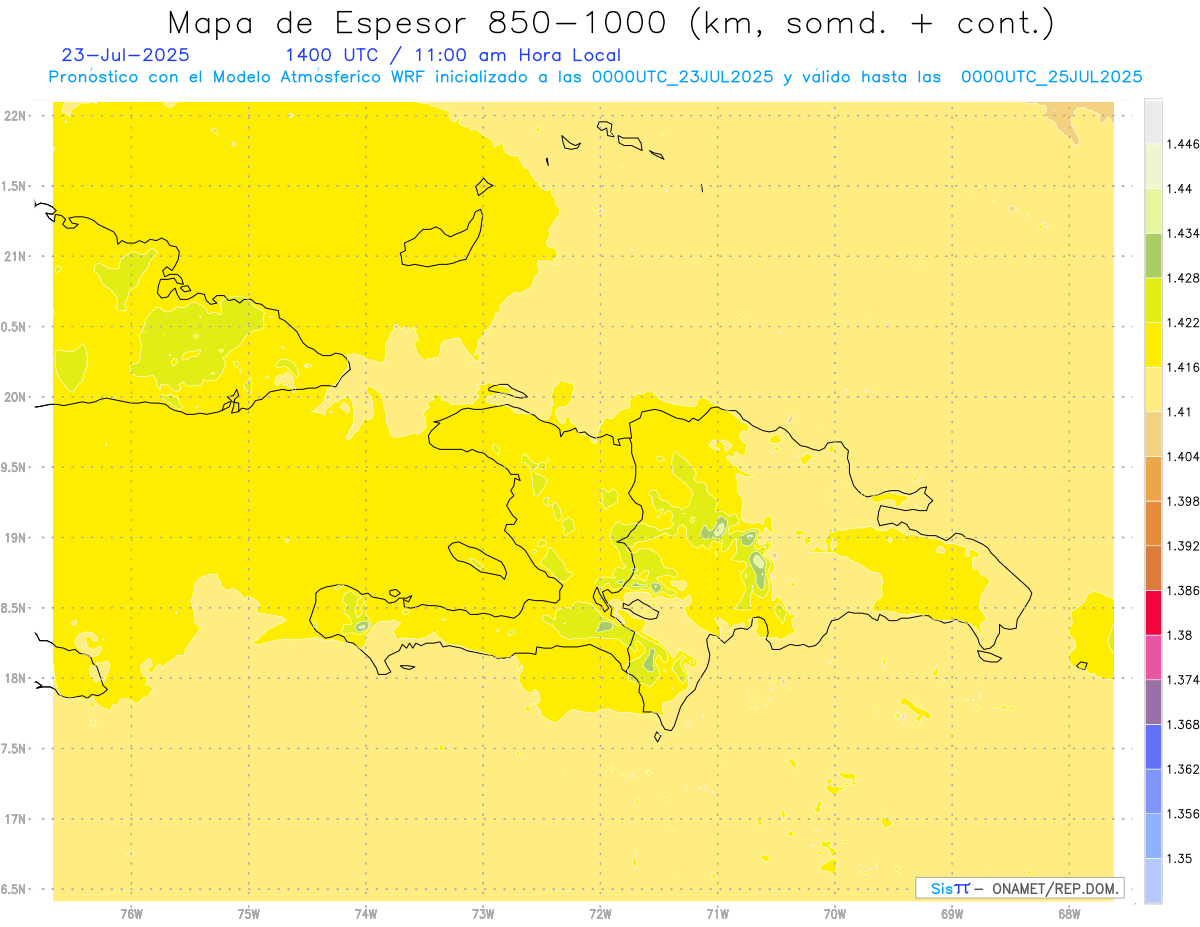Image resolution: width=1200 pixels, height=927 pixels.
Task: Click the '73W' longitude label
Action: point(483,914)
